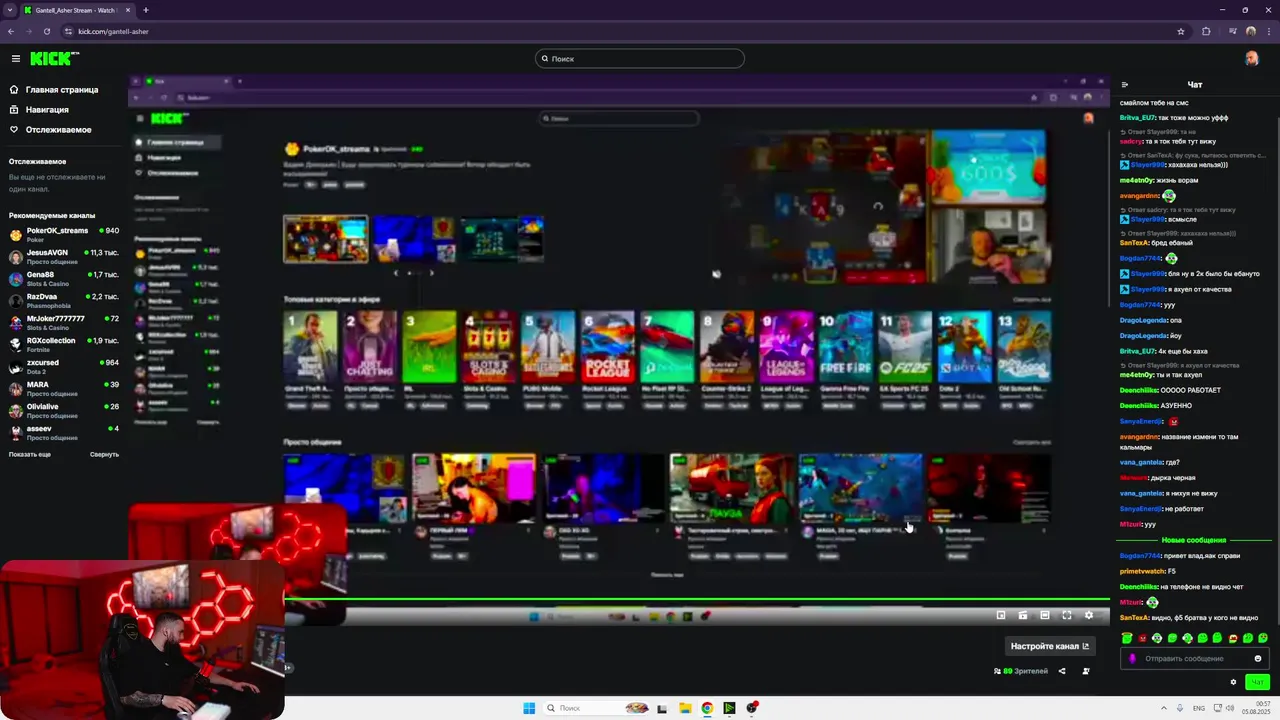
Task: Click the purple identity badge in chat input
Action: [1133, 659]
